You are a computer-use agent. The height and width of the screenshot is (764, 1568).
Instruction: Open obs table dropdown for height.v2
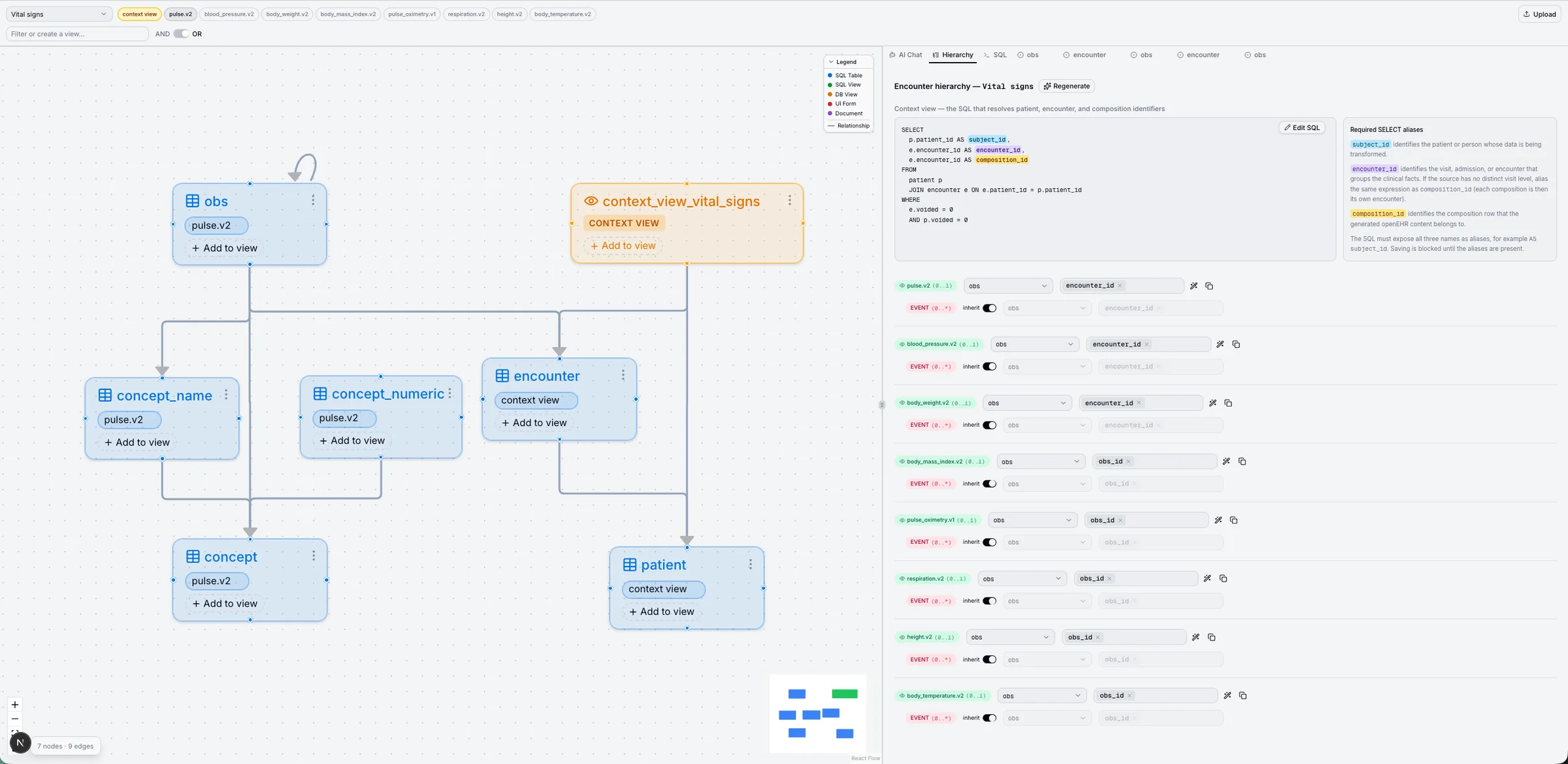(1010, 637)
